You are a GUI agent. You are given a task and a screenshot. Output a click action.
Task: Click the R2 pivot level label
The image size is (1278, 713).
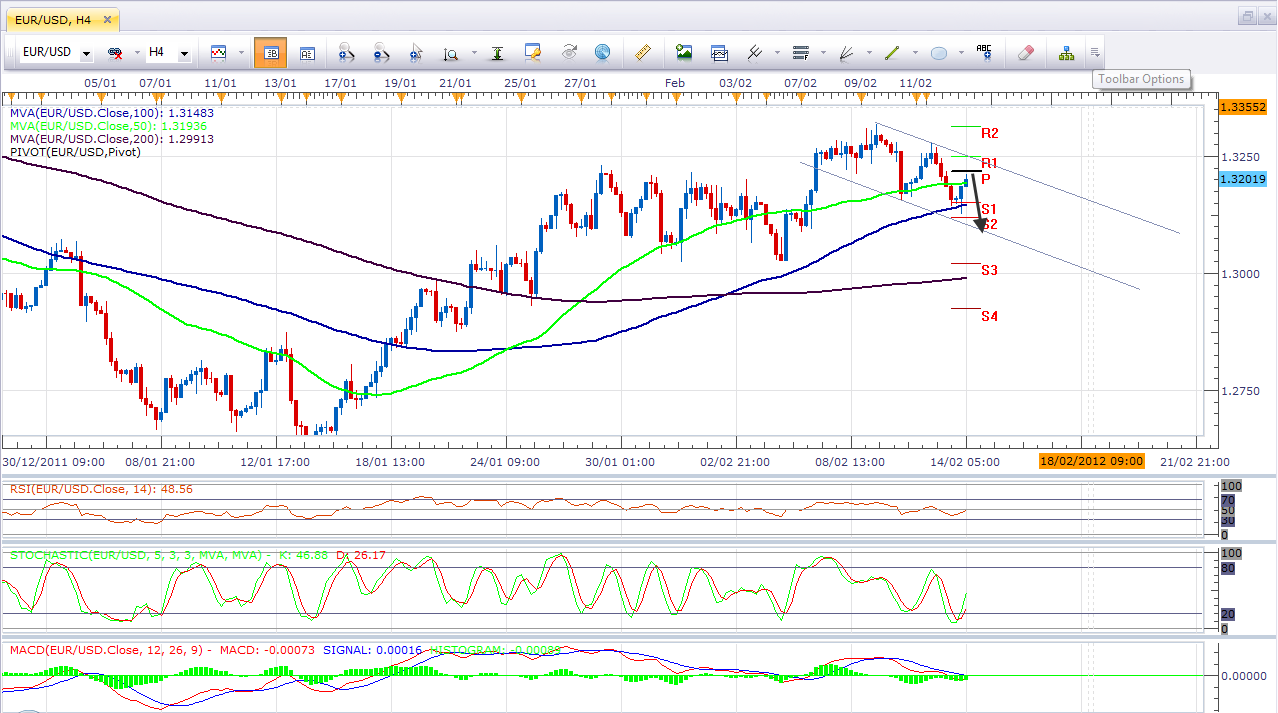(x=990, y=132)
